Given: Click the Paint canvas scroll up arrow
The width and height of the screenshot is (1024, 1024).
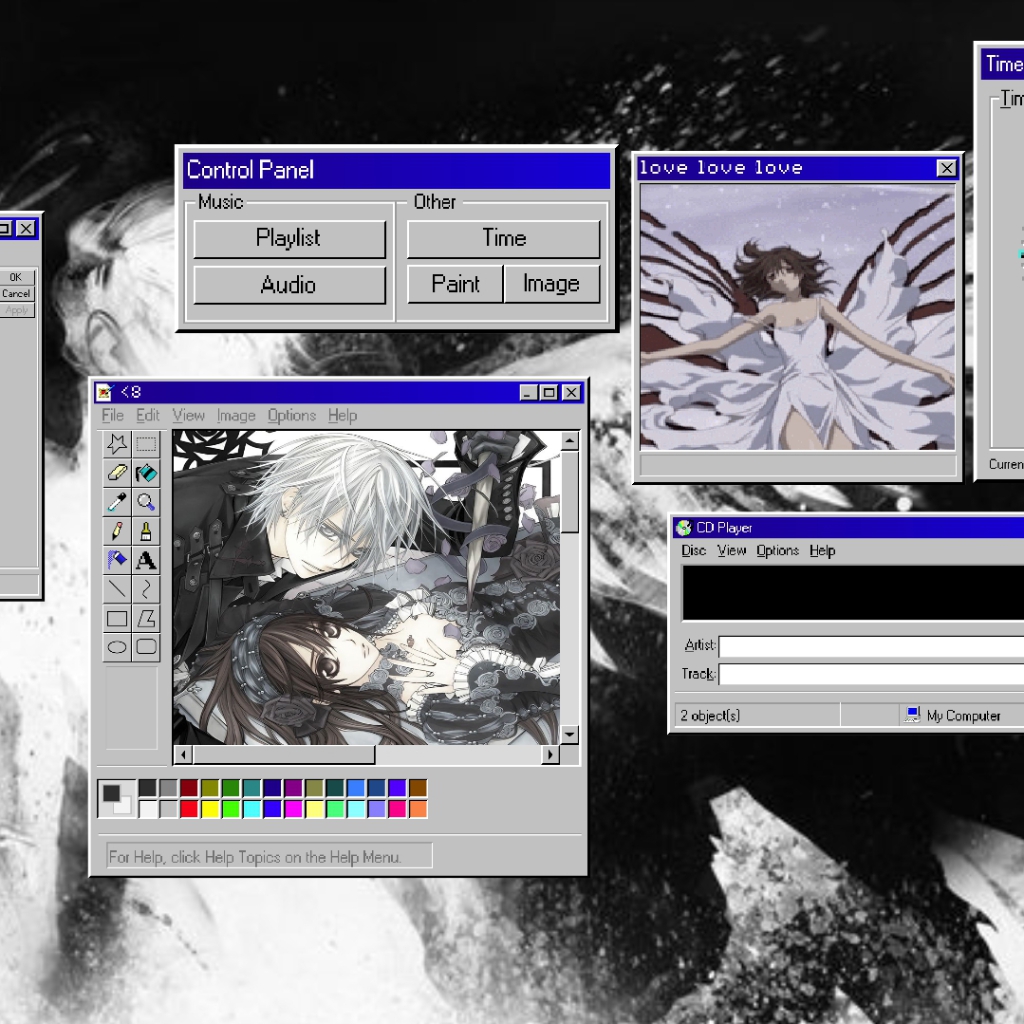Looking at the screenshot, I should (569, 441).
